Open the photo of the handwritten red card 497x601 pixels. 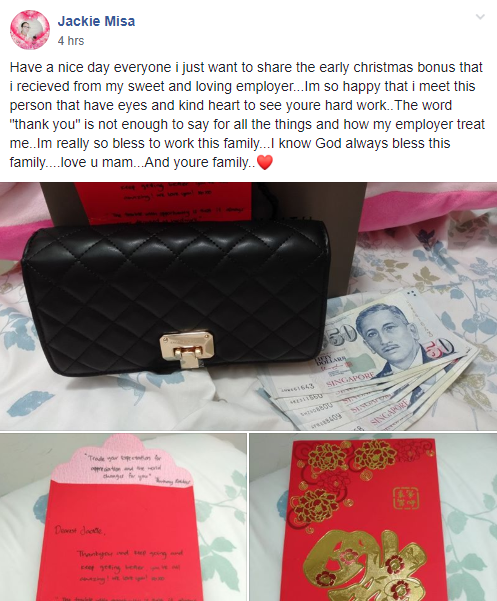click(x=123, y=517)
